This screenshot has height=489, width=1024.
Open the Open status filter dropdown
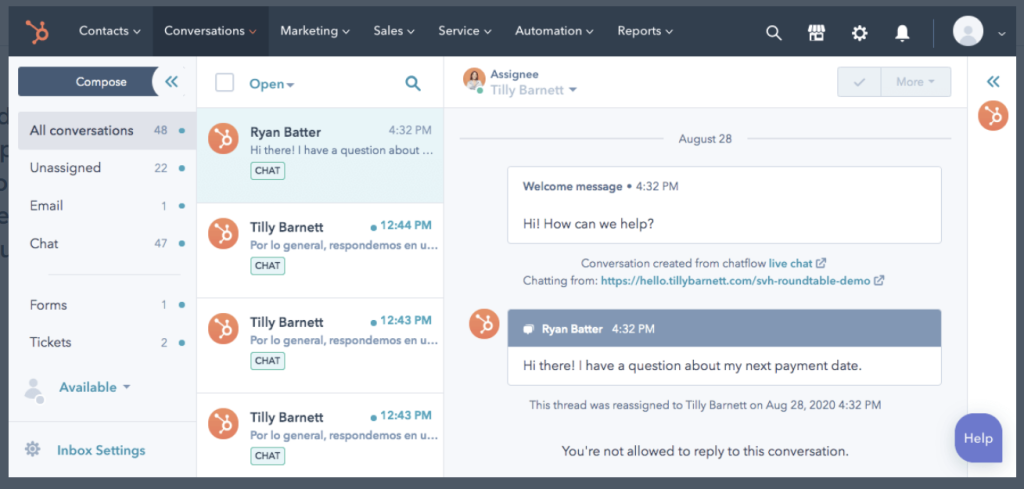coord(272,84)
